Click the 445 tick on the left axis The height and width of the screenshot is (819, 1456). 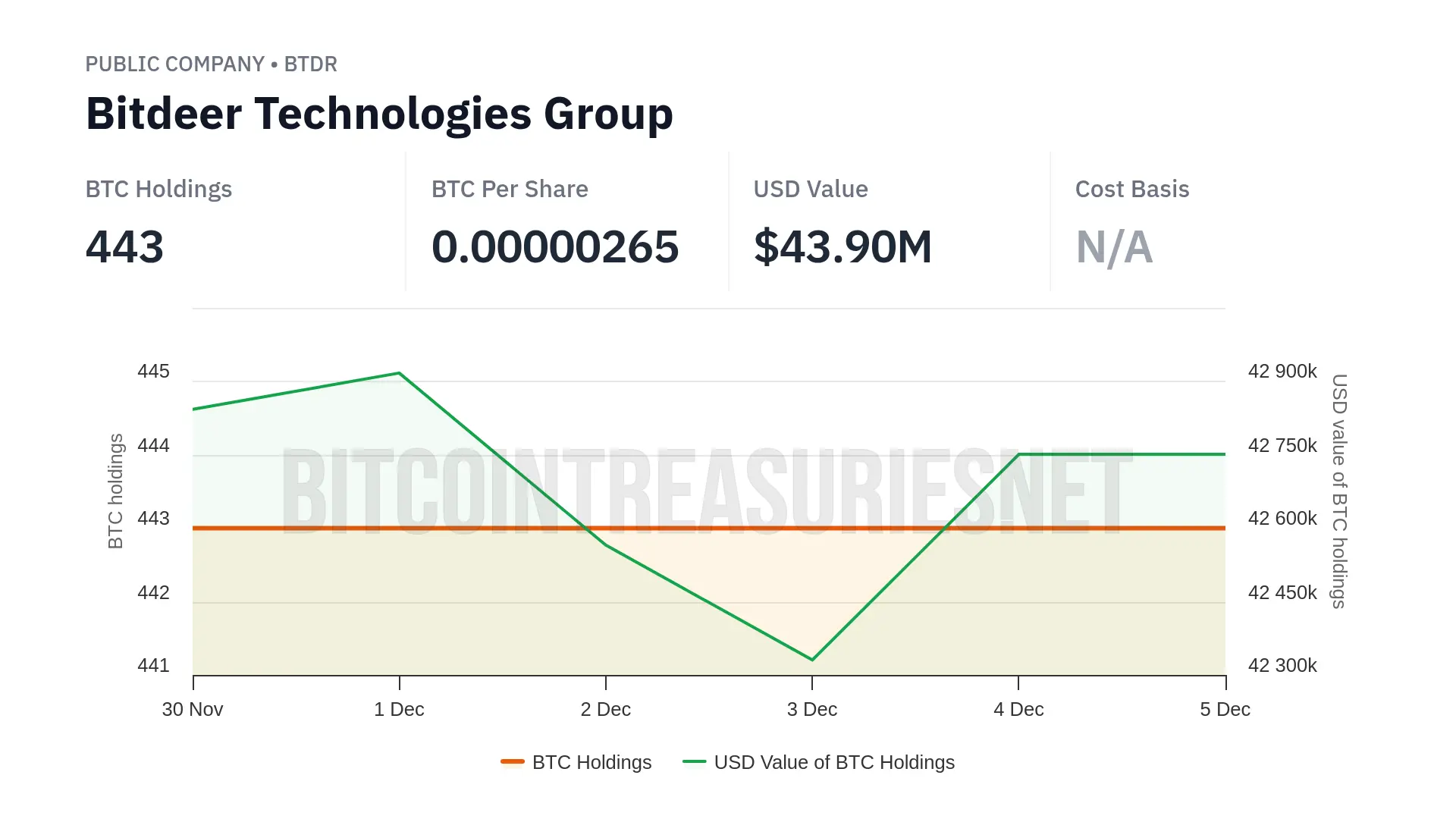click(x=153, y=372)
